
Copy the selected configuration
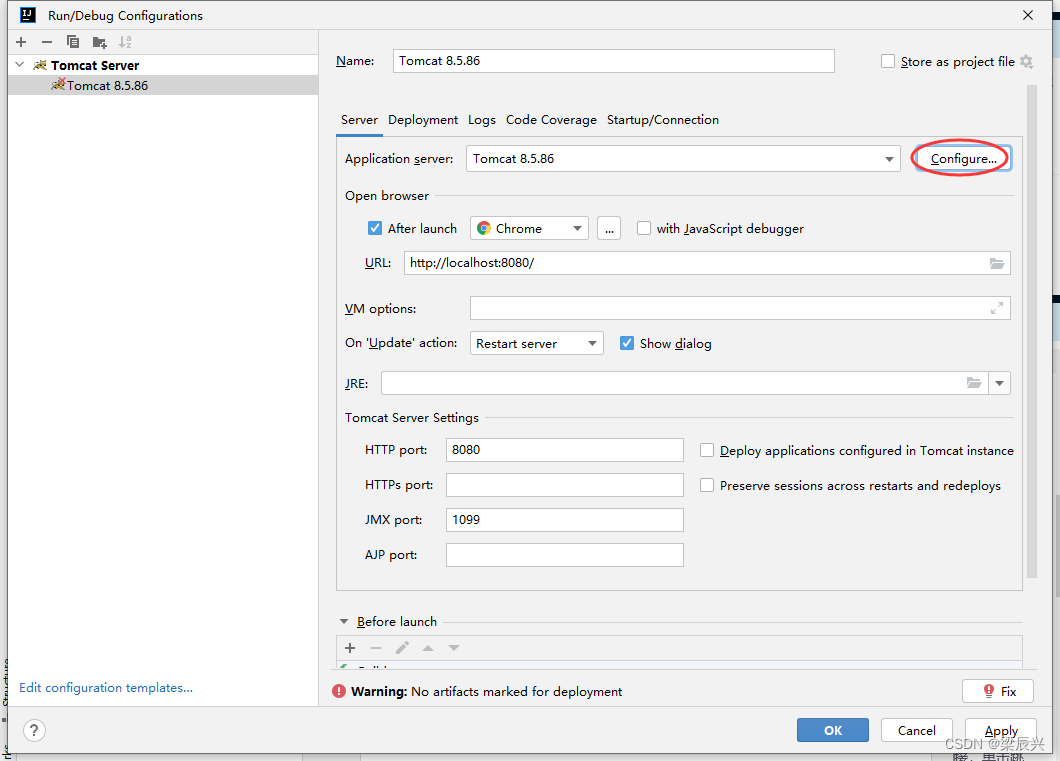(73, 42)
